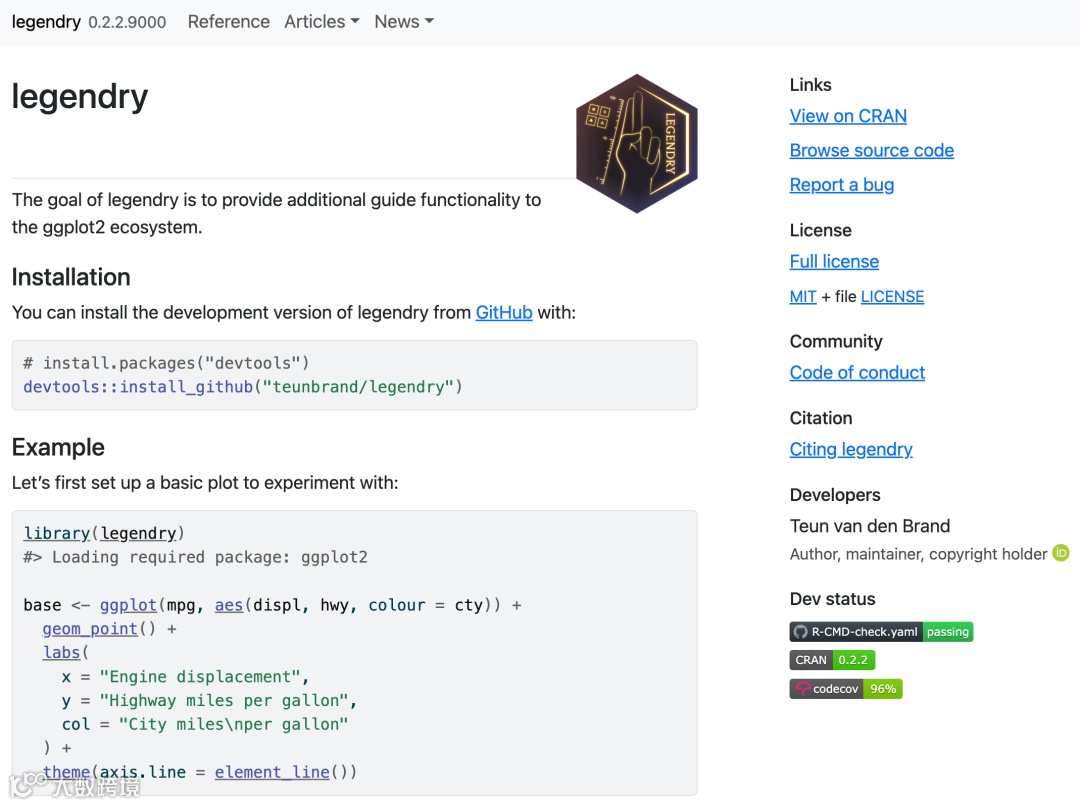1080x806 pixels.
Task: Expand the Articles dropdown menu
Action: (x=321, y=22)
